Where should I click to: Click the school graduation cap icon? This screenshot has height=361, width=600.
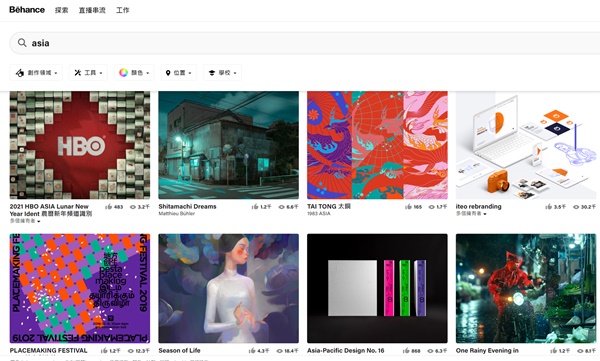pos(212,73)
